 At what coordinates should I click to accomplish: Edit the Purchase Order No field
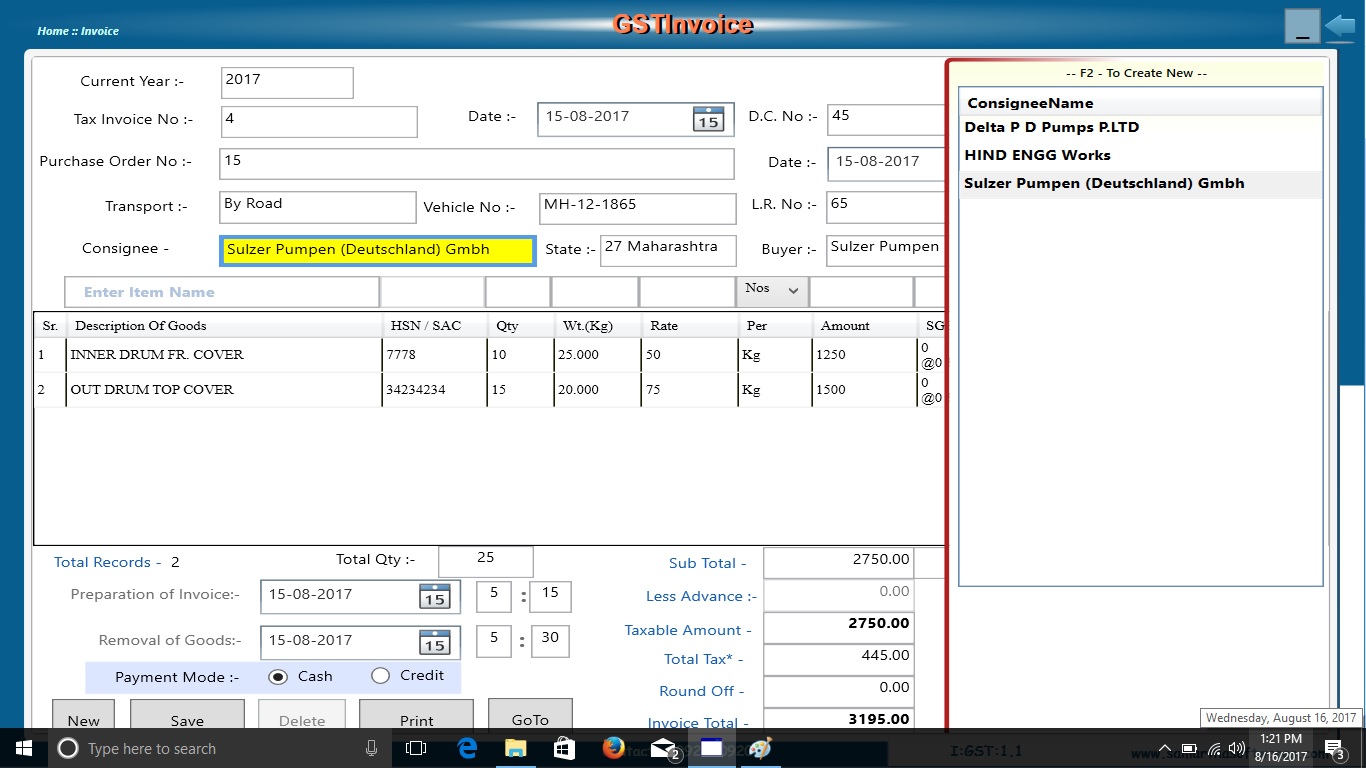[x=477, y=164]
